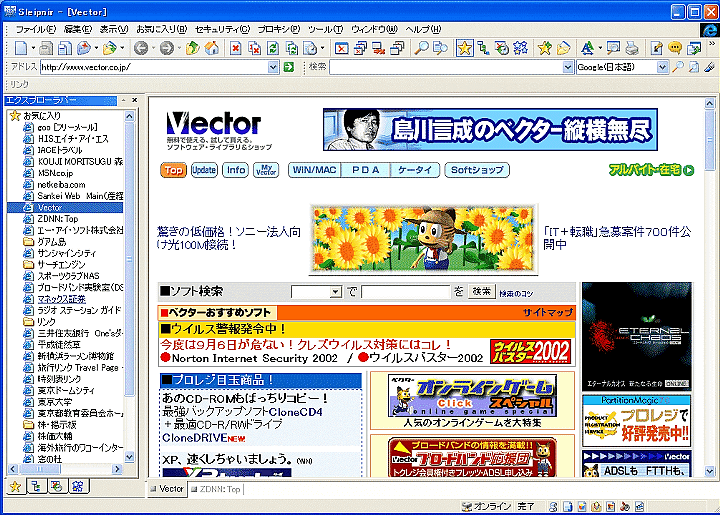
Task: Click in the ソフト検索 keyword text field
Action: point(405,292)
